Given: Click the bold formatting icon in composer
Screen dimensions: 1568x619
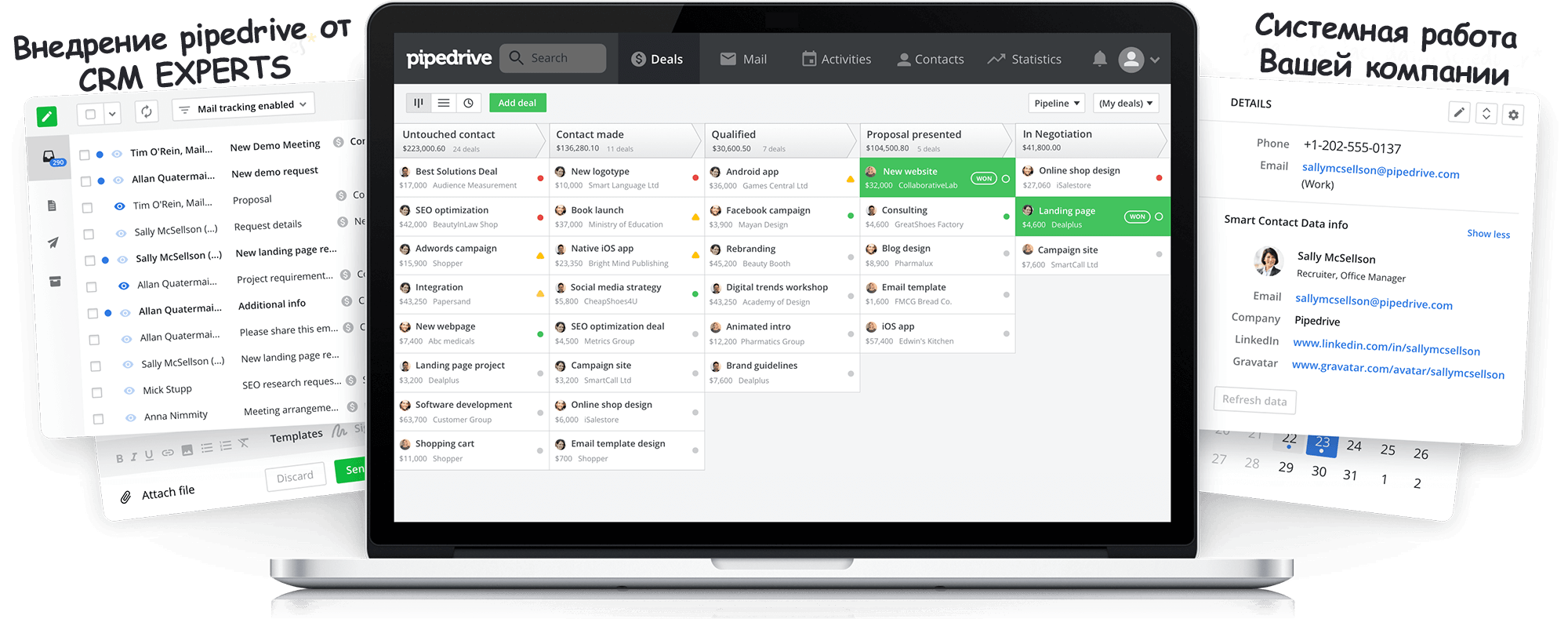Looking at the screenshot, I should tap(119, 459).
